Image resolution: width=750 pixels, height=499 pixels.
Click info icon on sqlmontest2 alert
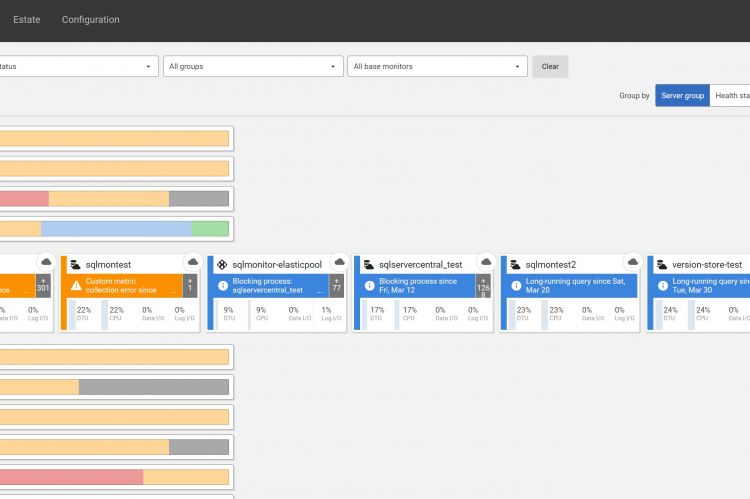[516, 286]
